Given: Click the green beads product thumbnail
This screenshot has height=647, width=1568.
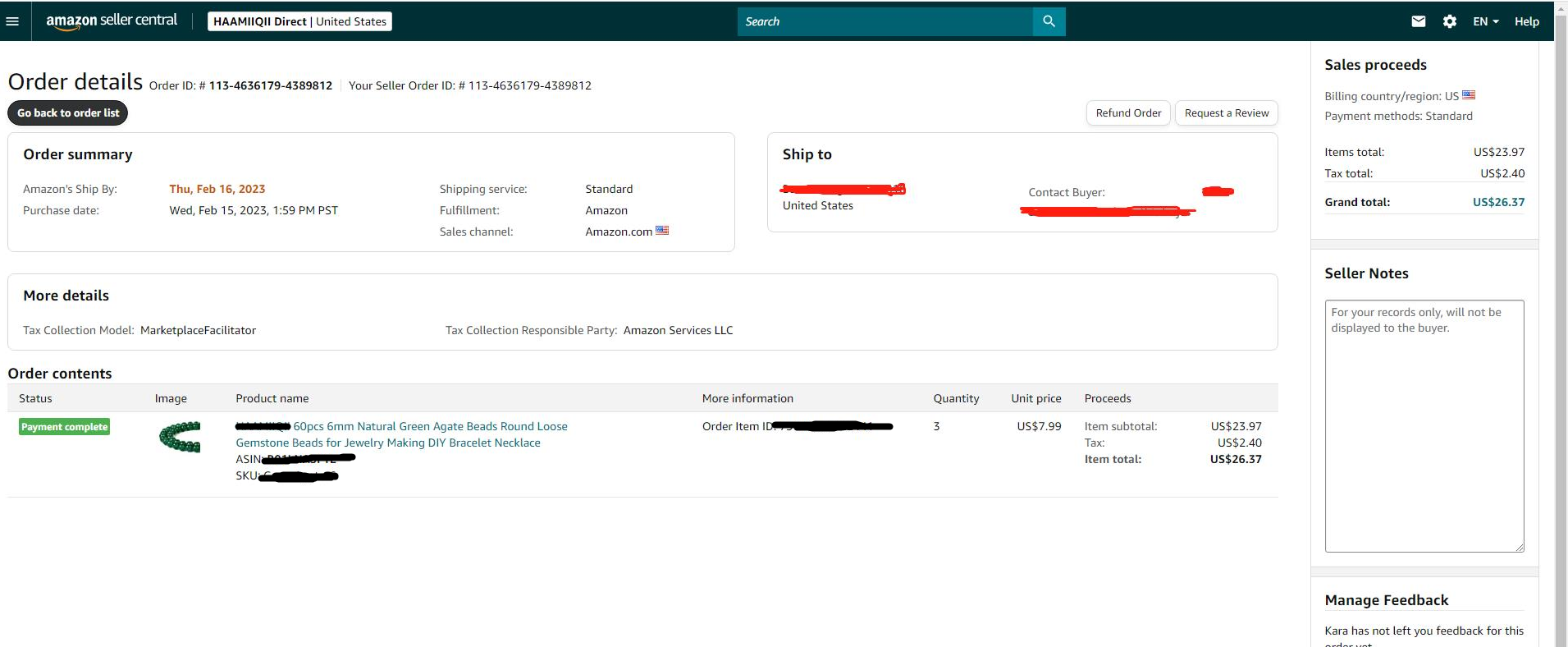Looking at the screenshot, I should point(180,437).
